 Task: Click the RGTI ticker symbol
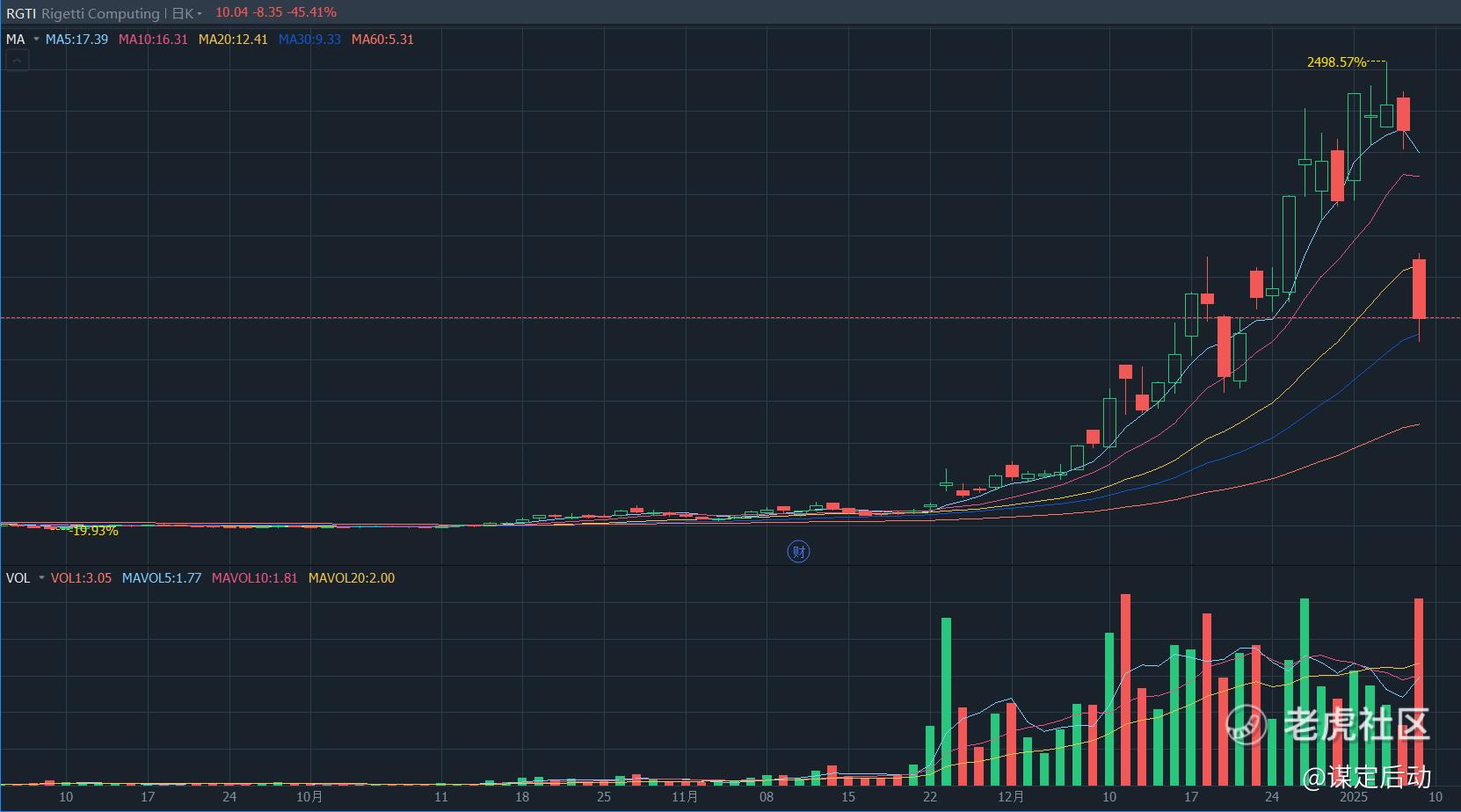coord(21,13)
